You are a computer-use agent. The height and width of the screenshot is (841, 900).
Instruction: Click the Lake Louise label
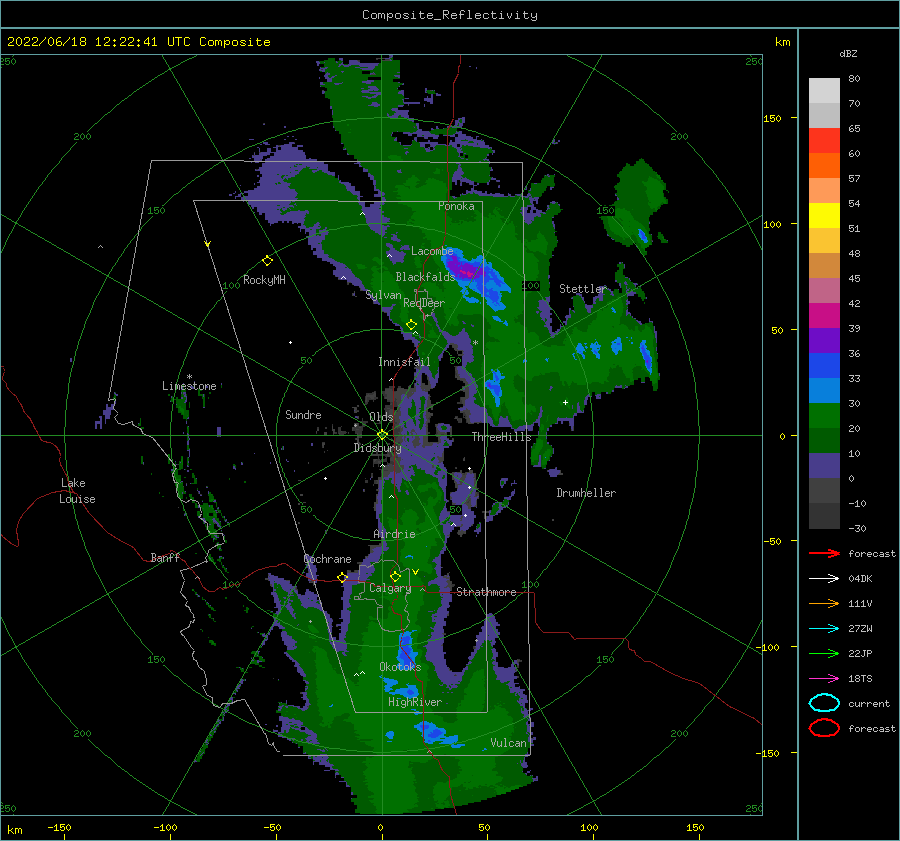(77, 491)
